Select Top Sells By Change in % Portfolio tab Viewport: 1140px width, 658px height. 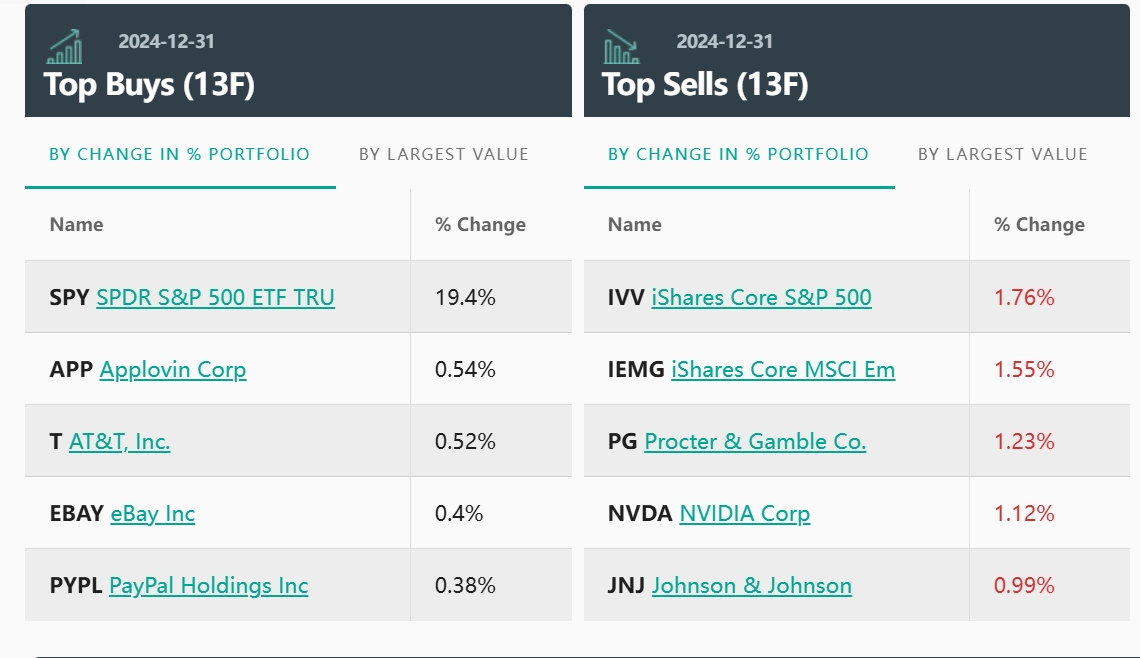[738, 154]
